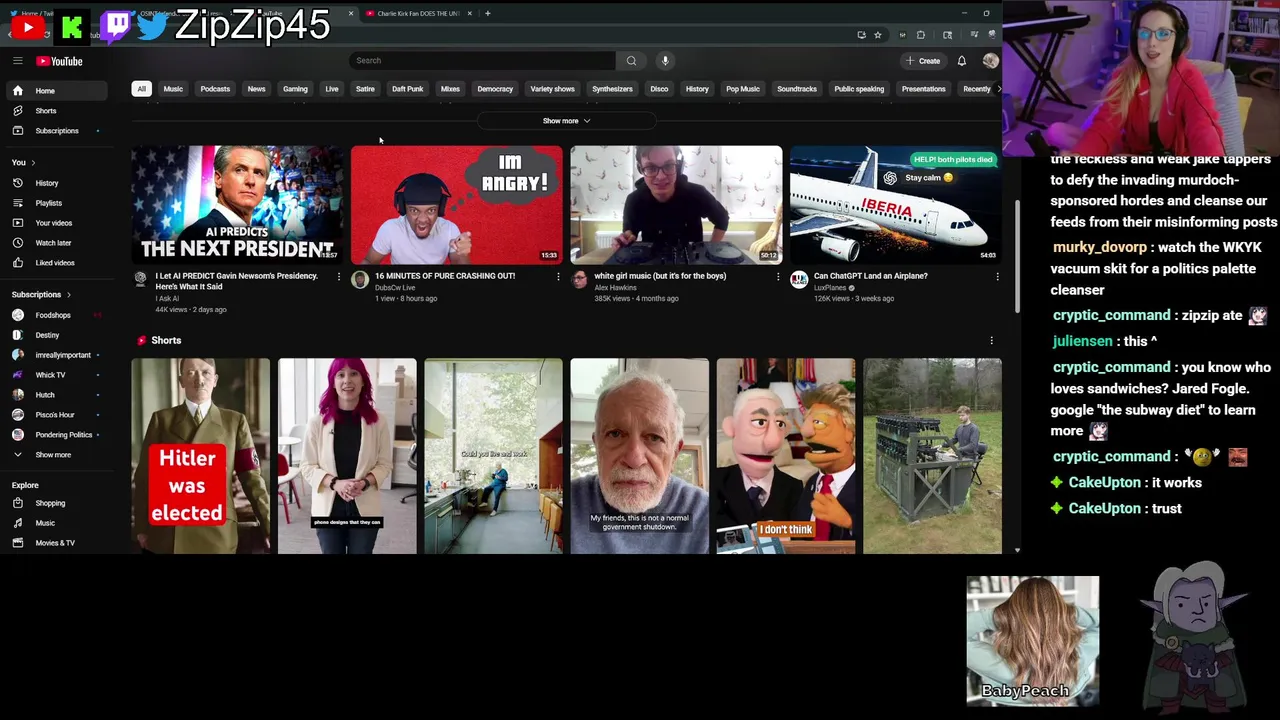The height and width of the screenshot is (720, 1280).
Task: Expand the Subscriptions section header
Action: click(x=41, y=295)
